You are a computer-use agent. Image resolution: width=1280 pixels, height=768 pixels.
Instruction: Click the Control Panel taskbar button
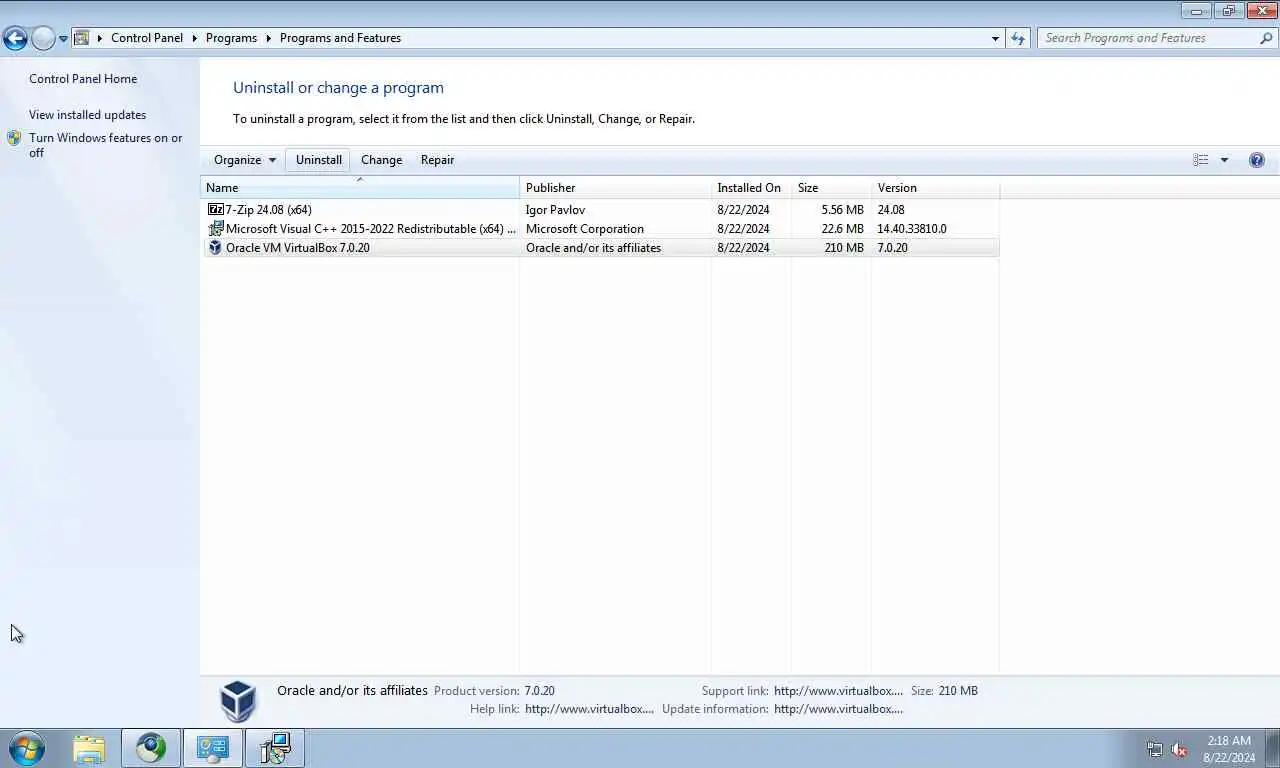213,748
